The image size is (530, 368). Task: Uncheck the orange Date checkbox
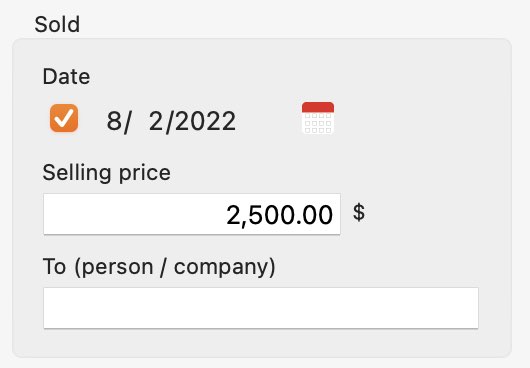pos(64,118)
